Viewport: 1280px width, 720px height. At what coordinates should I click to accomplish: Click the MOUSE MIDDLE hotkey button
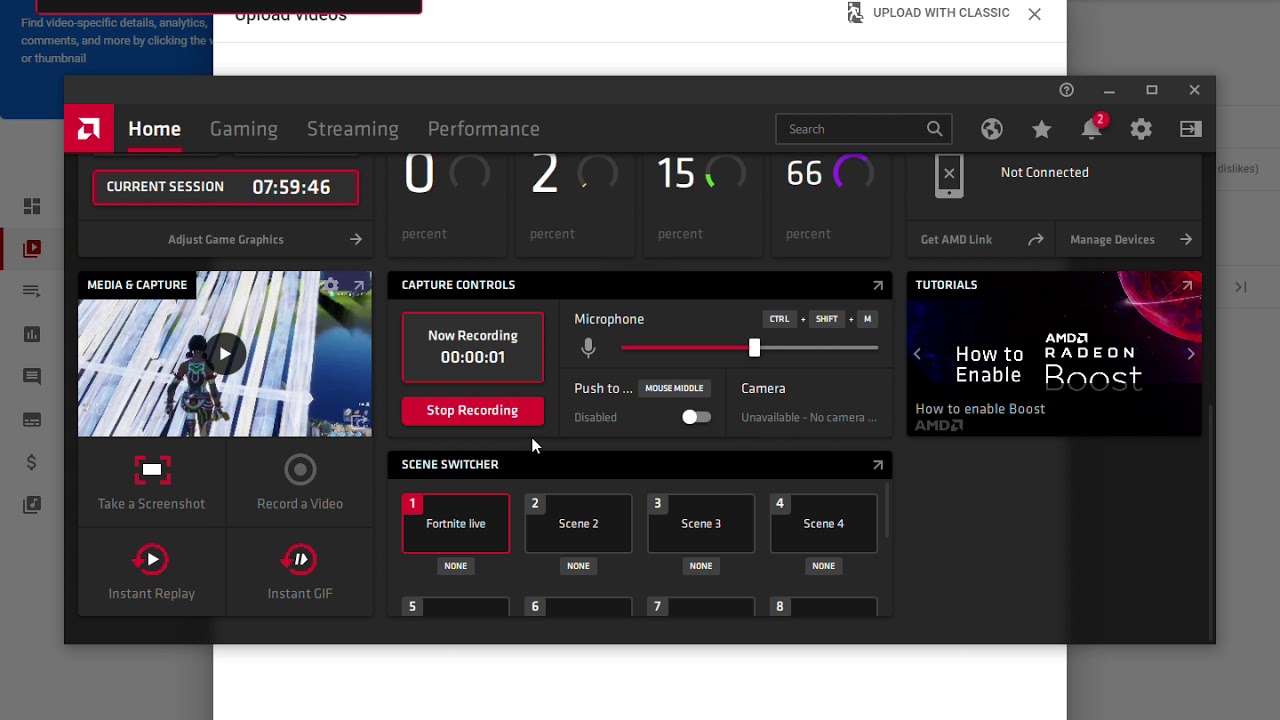coord(674,388)
